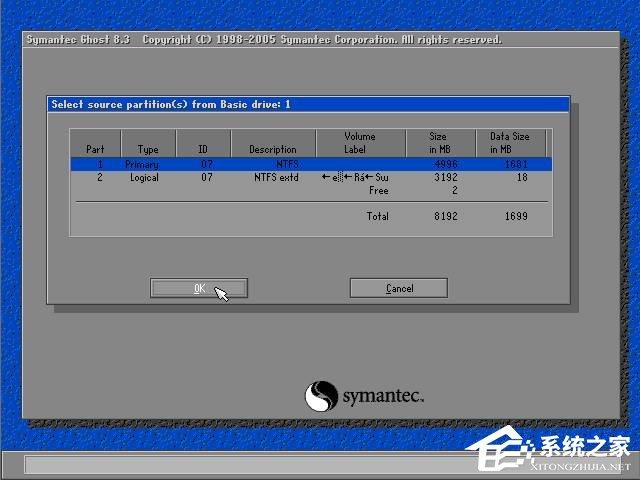Click the Primary type cell
Image resolution: width=640 pixels, height=480 pixels.
click(x=142, y=164)
